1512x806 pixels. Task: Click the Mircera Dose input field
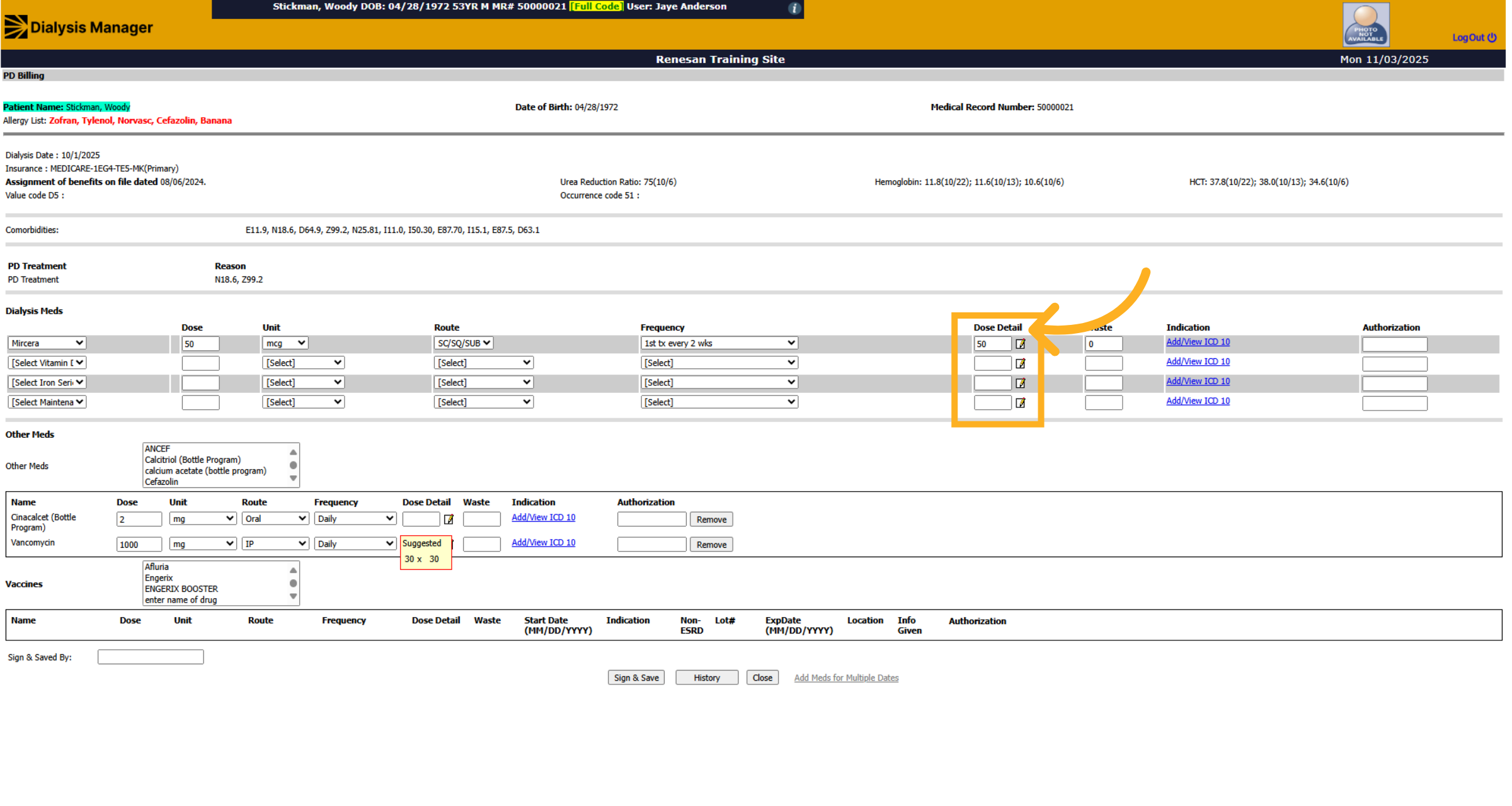click(200, 344)
